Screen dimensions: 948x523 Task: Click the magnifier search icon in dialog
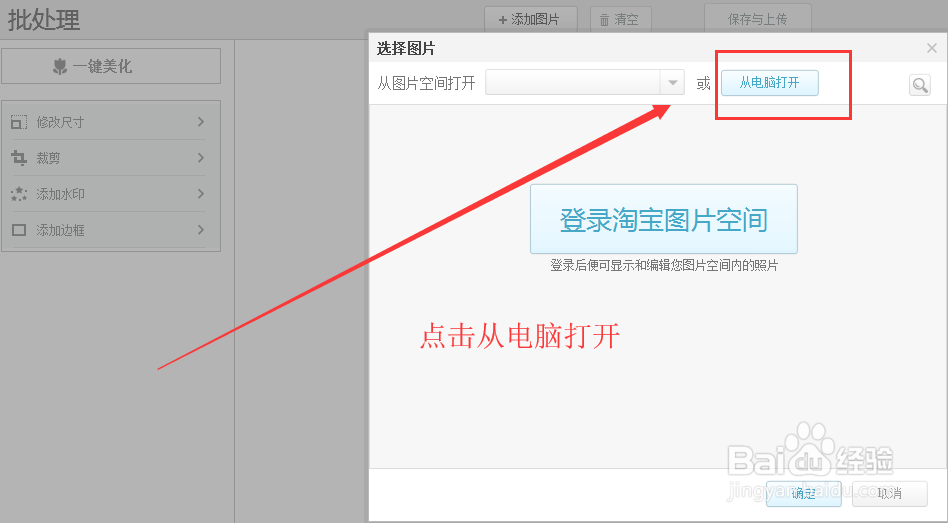tap(920, 85)
